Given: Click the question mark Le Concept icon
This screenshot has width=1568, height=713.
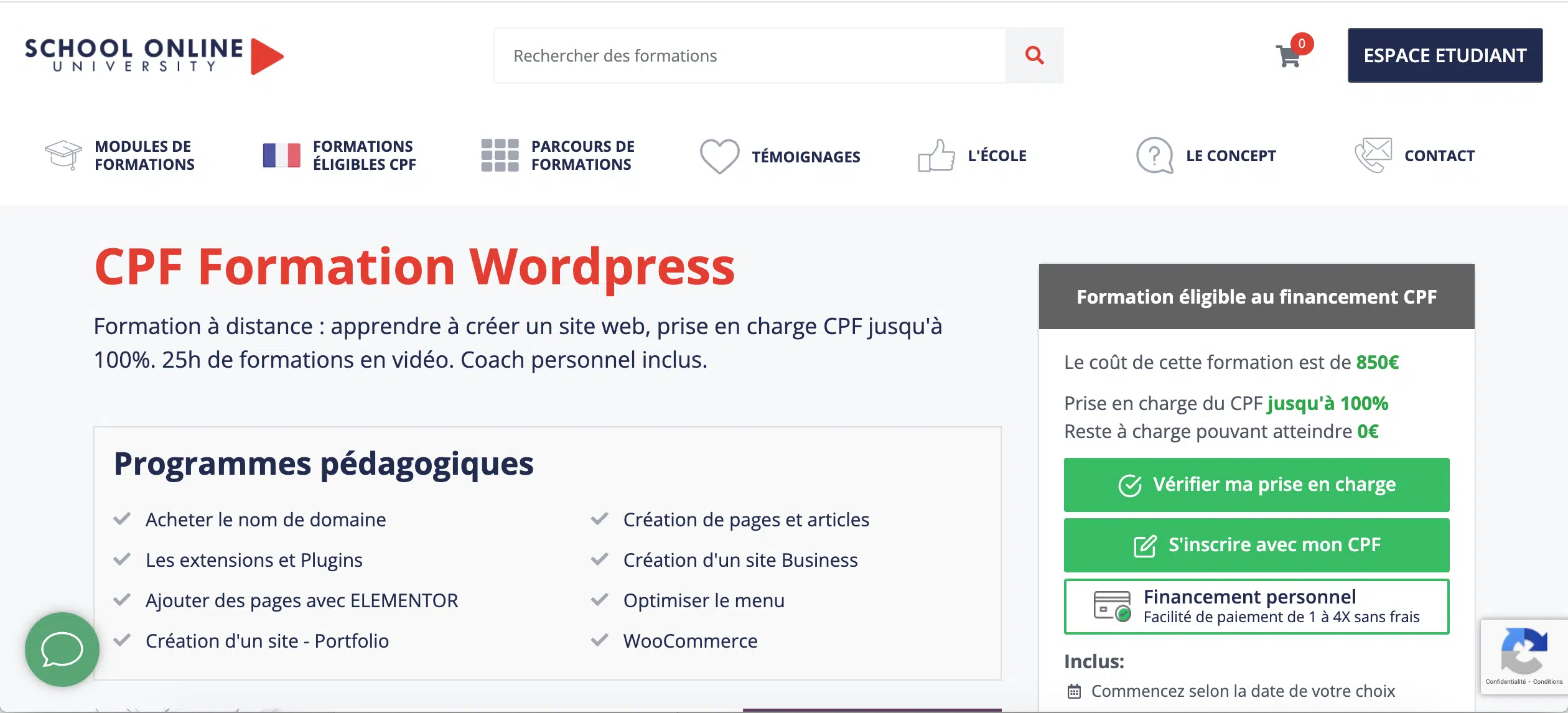Looking at the screenshot, I should point(1154,156).
